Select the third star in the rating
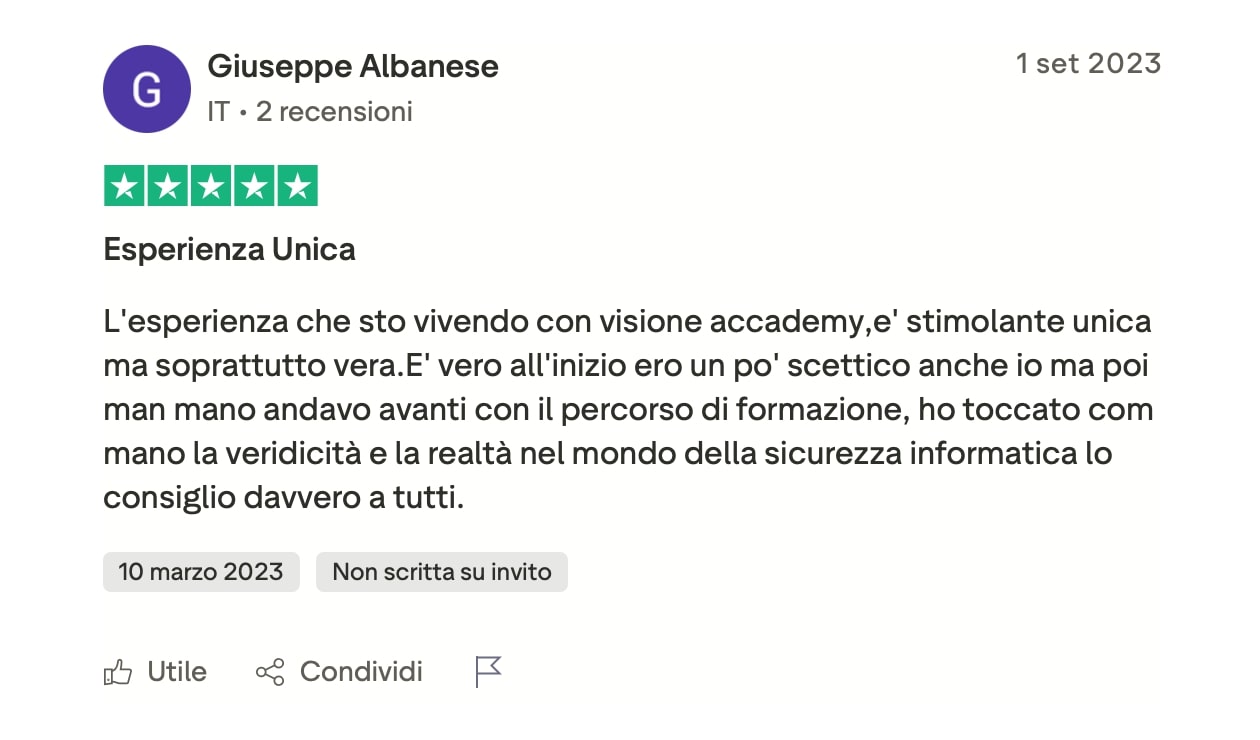 coord(211,186)
